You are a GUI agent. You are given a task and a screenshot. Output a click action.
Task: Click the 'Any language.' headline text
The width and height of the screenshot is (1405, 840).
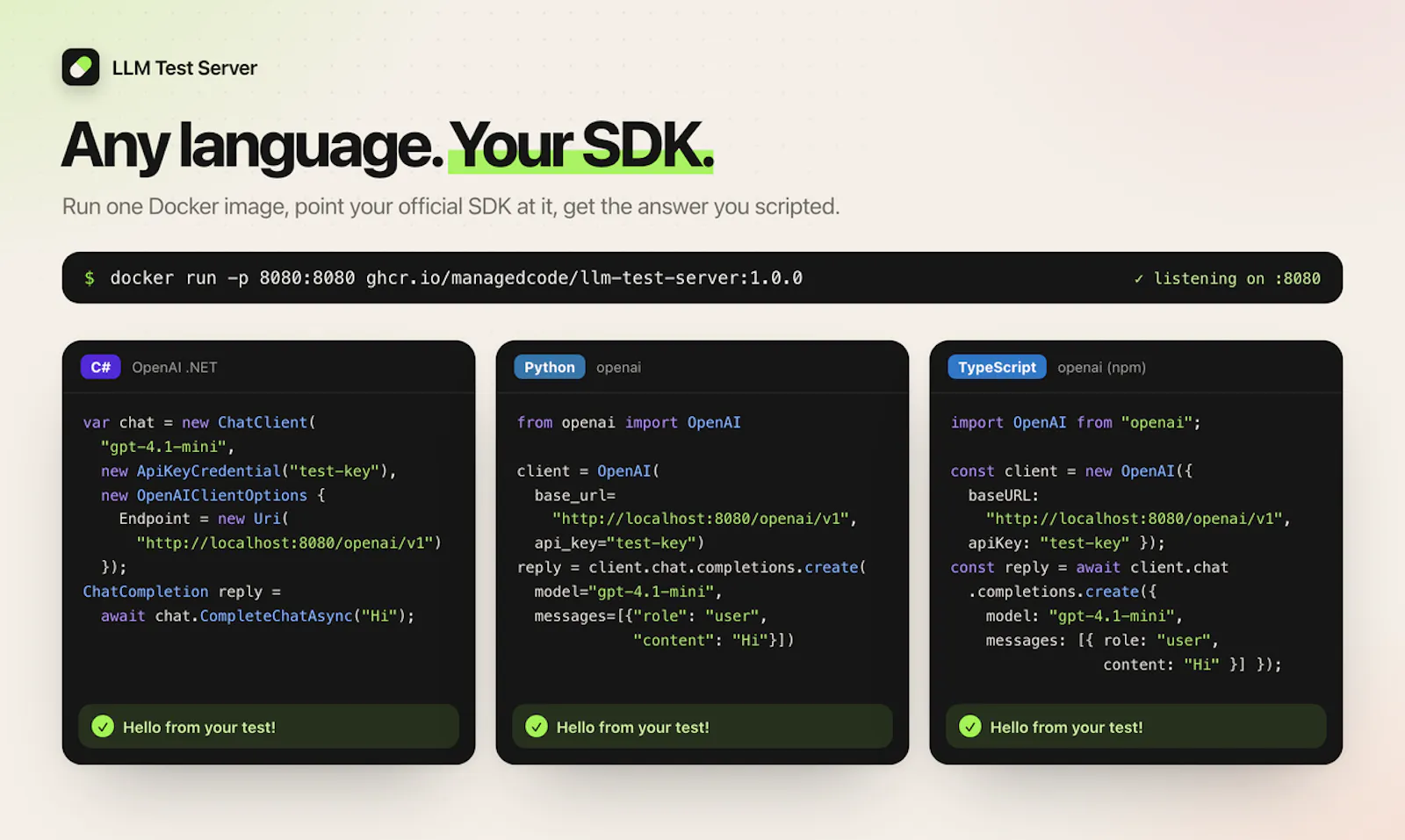coord(252,146)
